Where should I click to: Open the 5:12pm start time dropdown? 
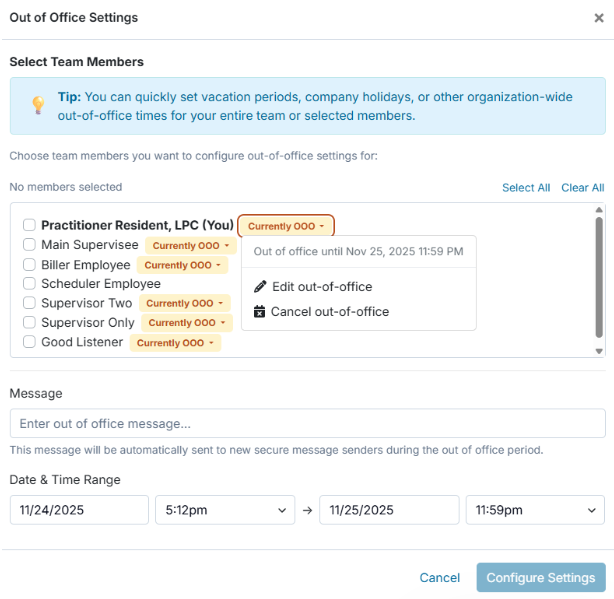click(225, 510)
